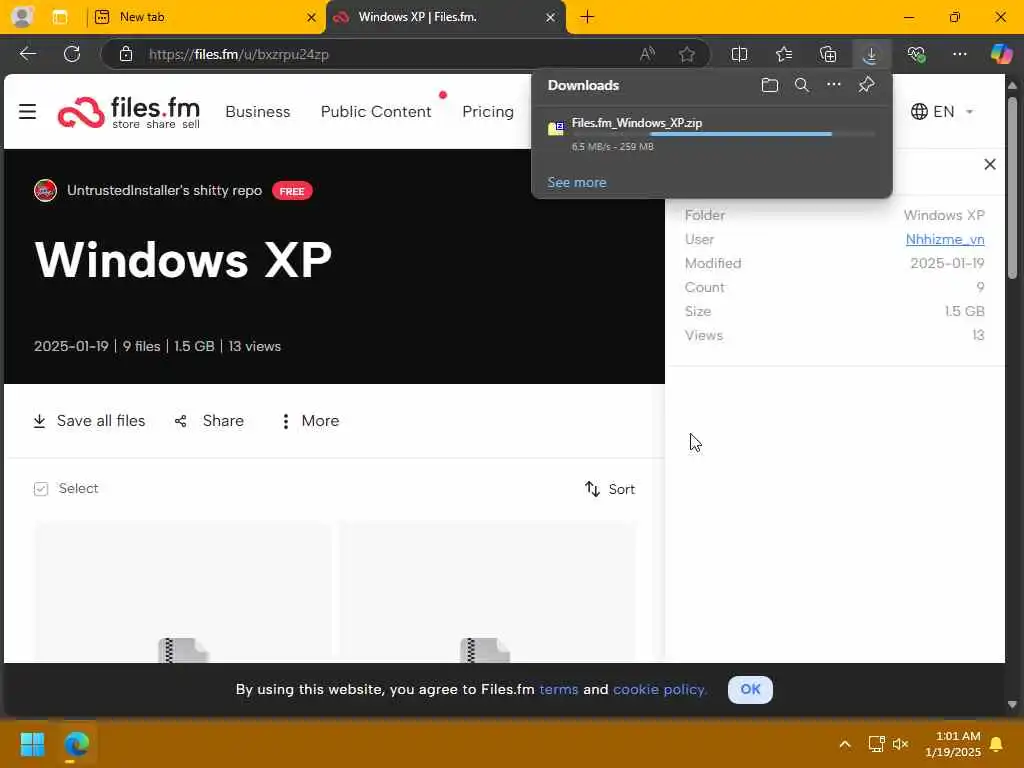Screen dimensions: 1024x768
Task: Open Read aloud icon in address bar
Action: tap(647, 54)
